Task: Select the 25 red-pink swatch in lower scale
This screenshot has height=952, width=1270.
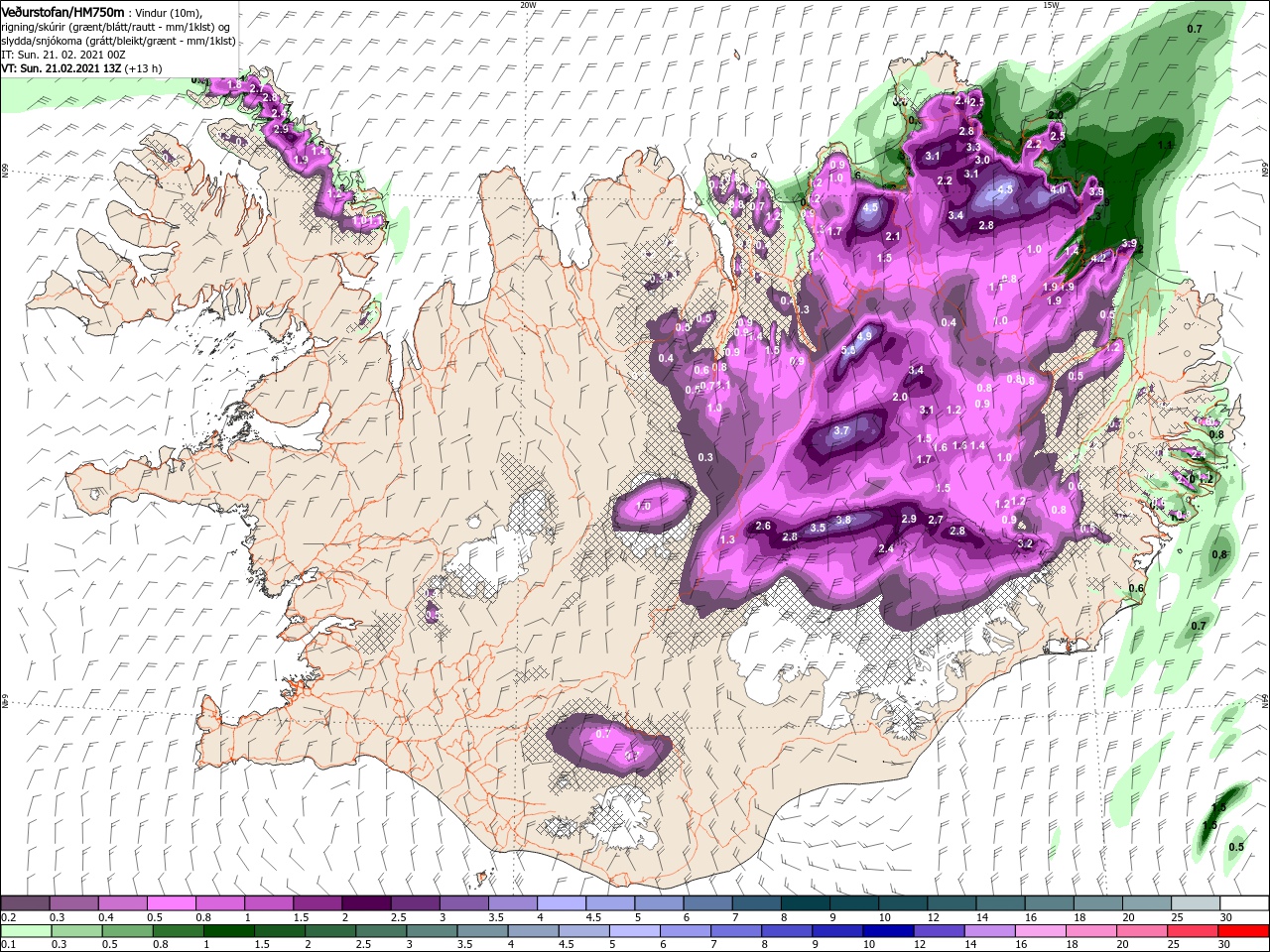Action: coord(1193,931)
